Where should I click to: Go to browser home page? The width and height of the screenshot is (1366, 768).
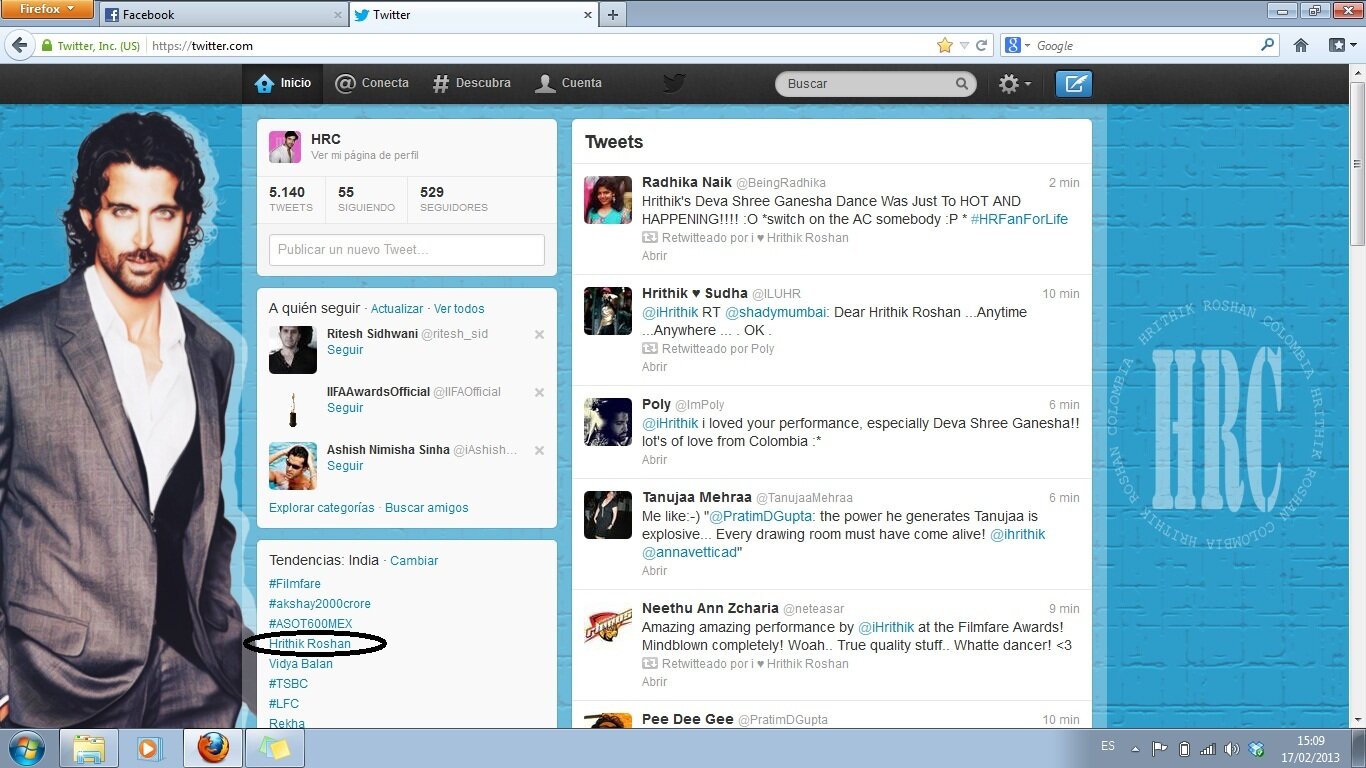pos(1301,45)
